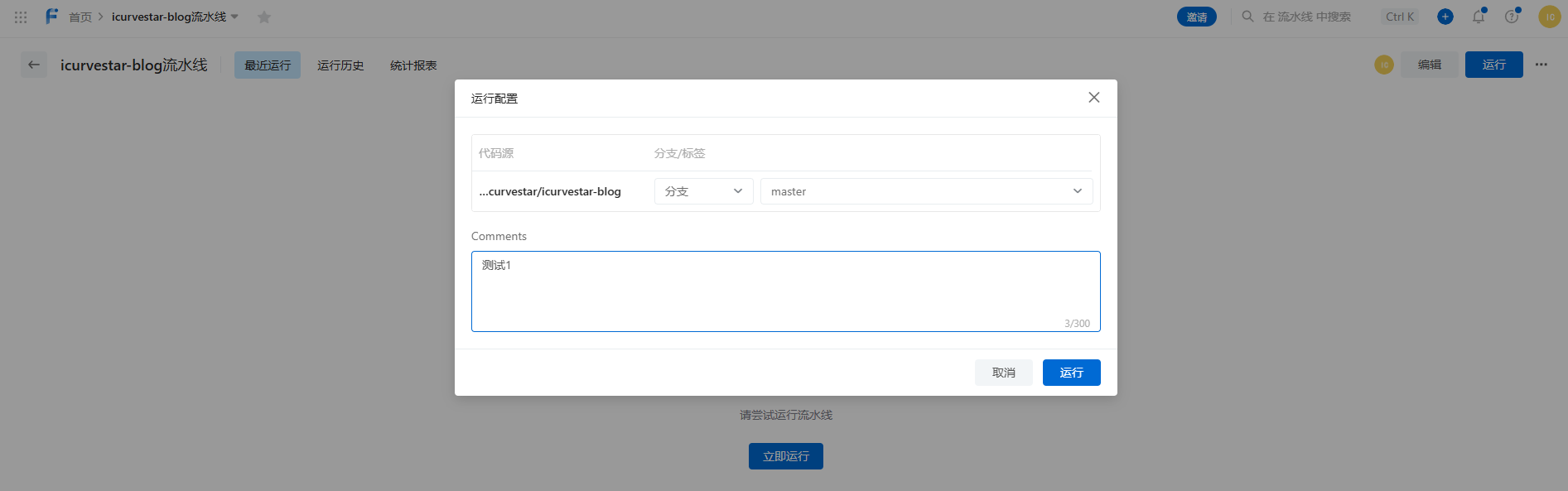Expand the 分支 type dropdown
Screen dimensions: 1568x491
(703, 191)
